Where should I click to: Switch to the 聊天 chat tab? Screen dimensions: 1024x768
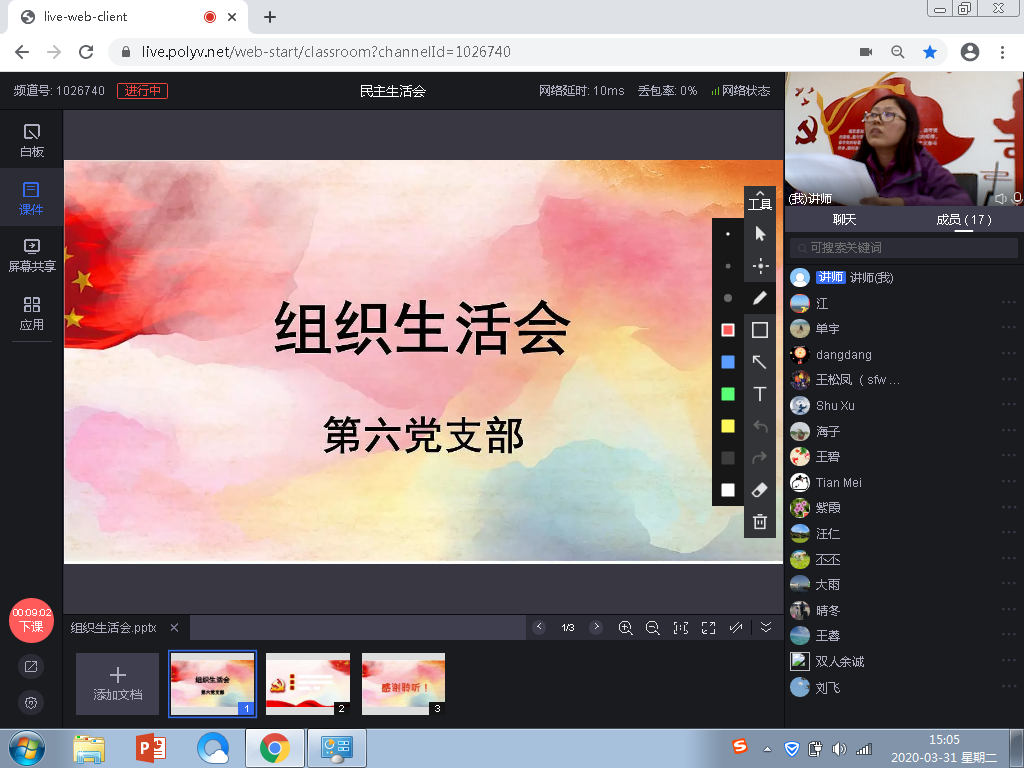[844, 220]
